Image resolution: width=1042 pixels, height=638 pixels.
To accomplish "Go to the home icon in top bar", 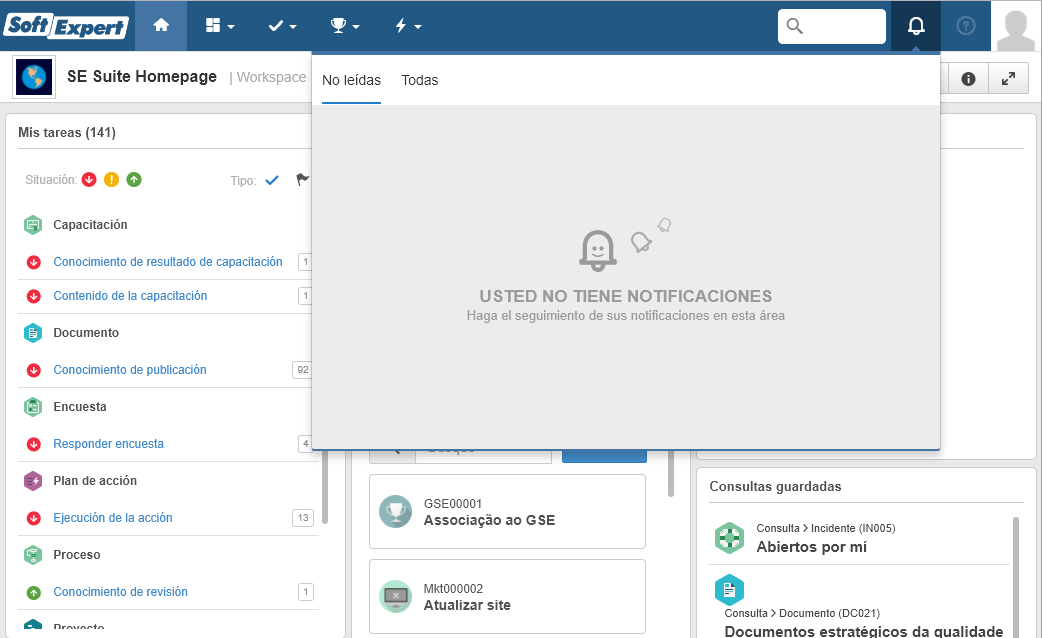I will tap(161, 26).
